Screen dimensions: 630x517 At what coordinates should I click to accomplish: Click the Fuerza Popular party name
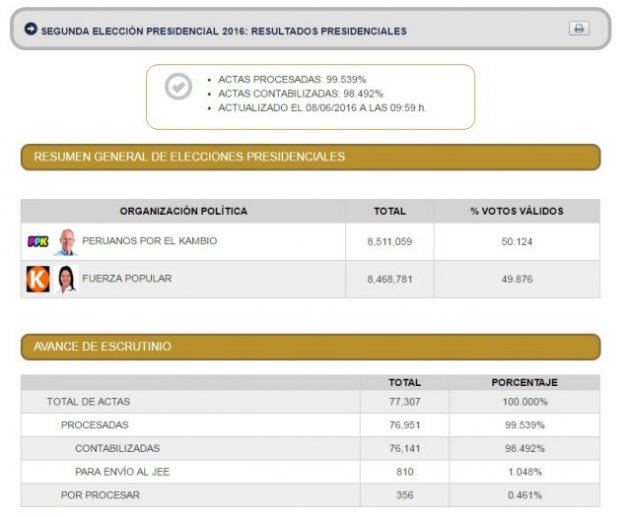(126, 279)
